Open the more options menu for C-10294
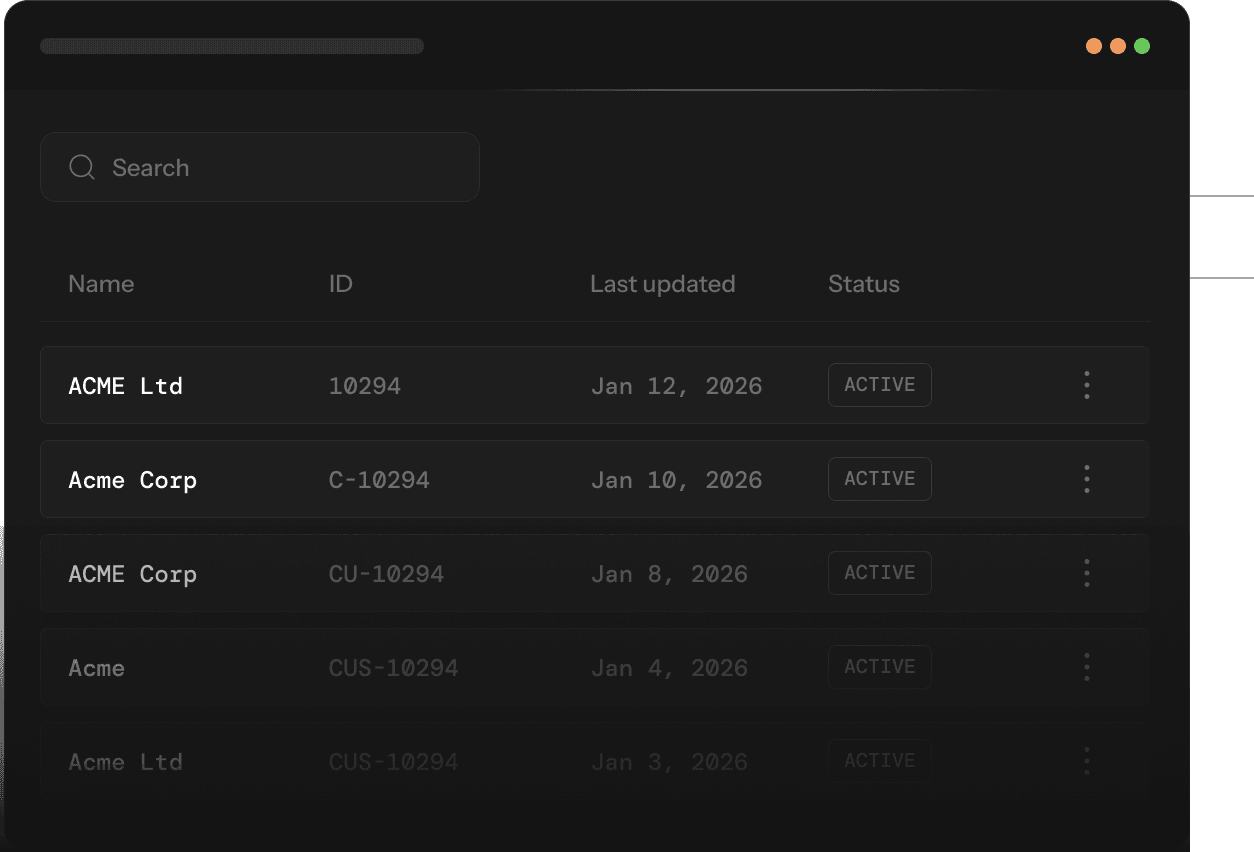This screenshot has width=1254, height=852. coord(1086,479)
